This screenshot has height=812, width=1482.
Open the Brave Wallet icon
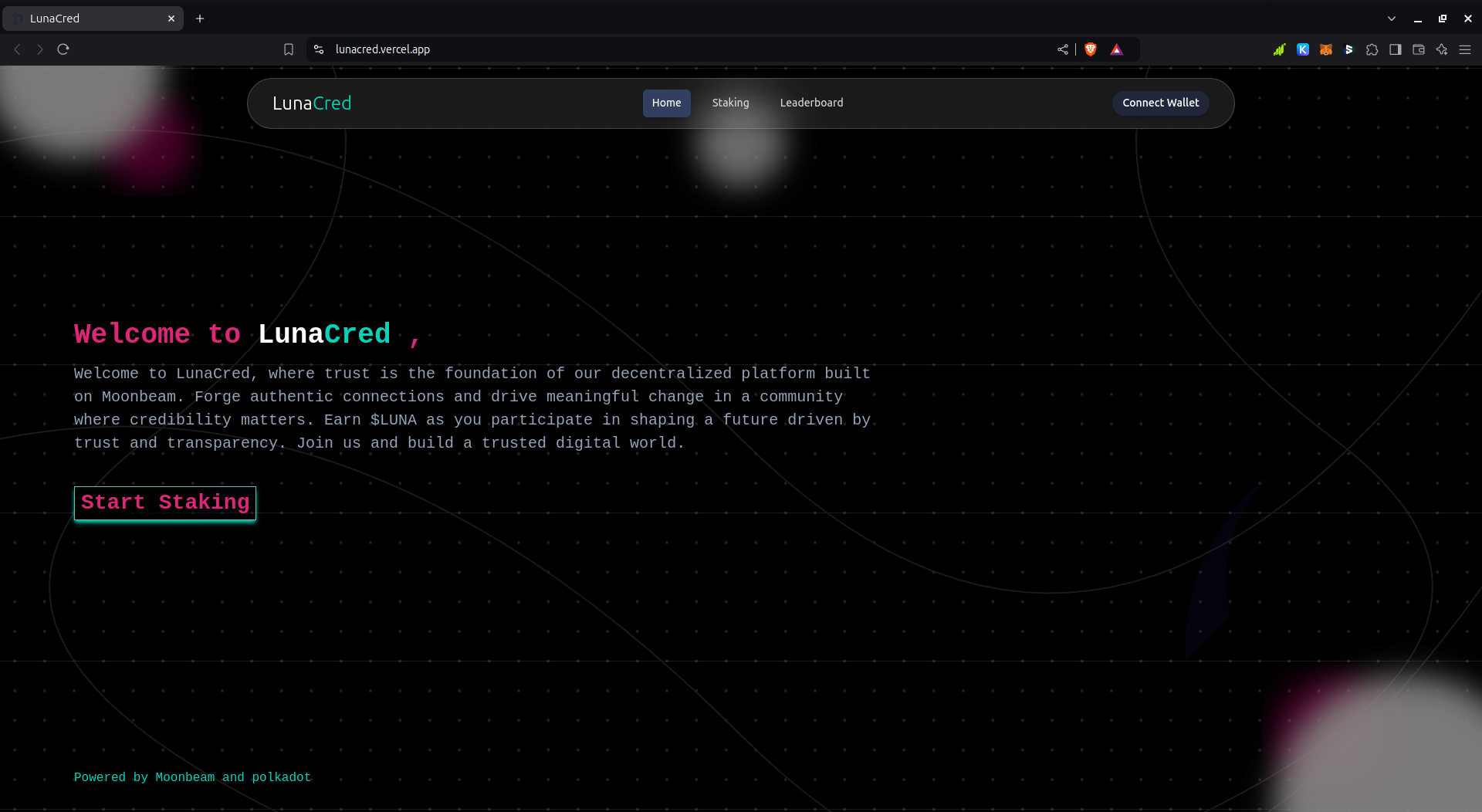(x=1419, y=49)
